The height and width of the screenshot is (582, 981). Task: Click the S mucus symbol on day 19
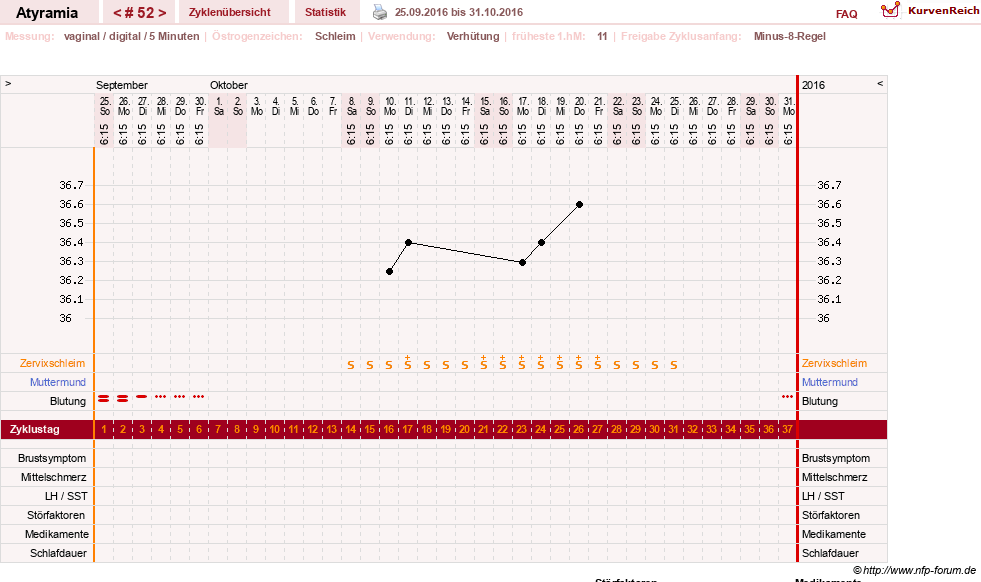click(446, 365)
